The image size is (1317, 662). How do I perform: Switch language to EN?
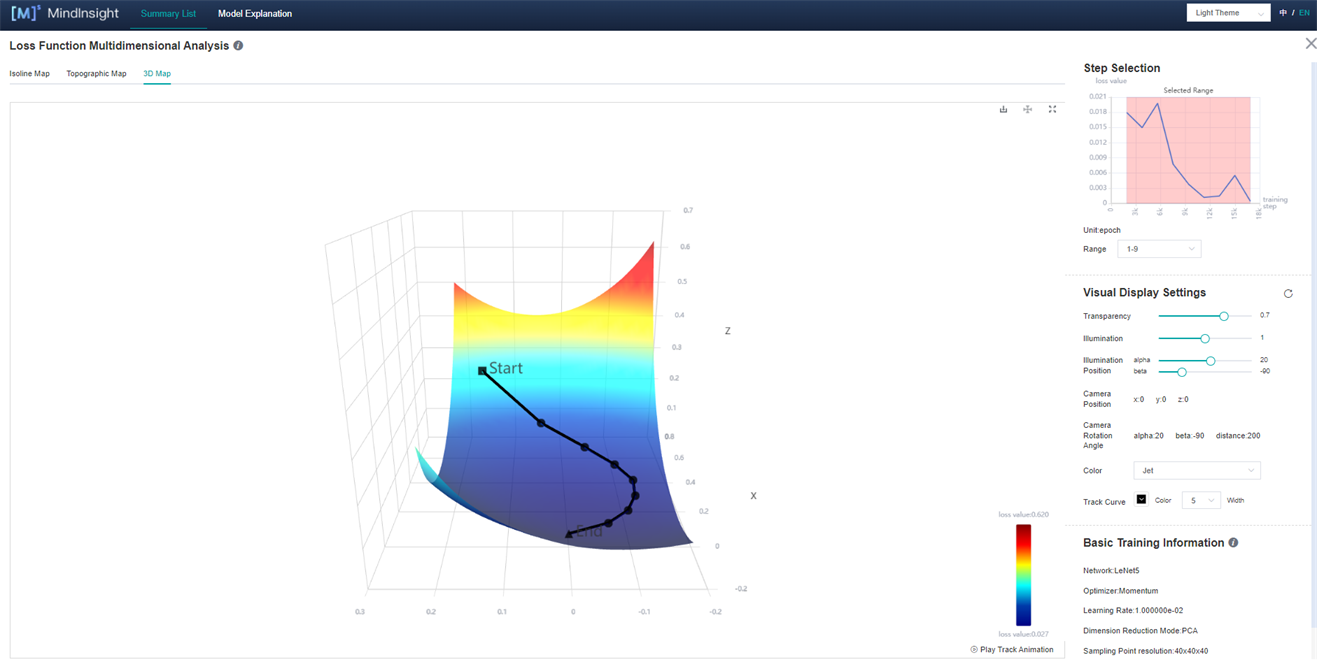(1304, 13)
